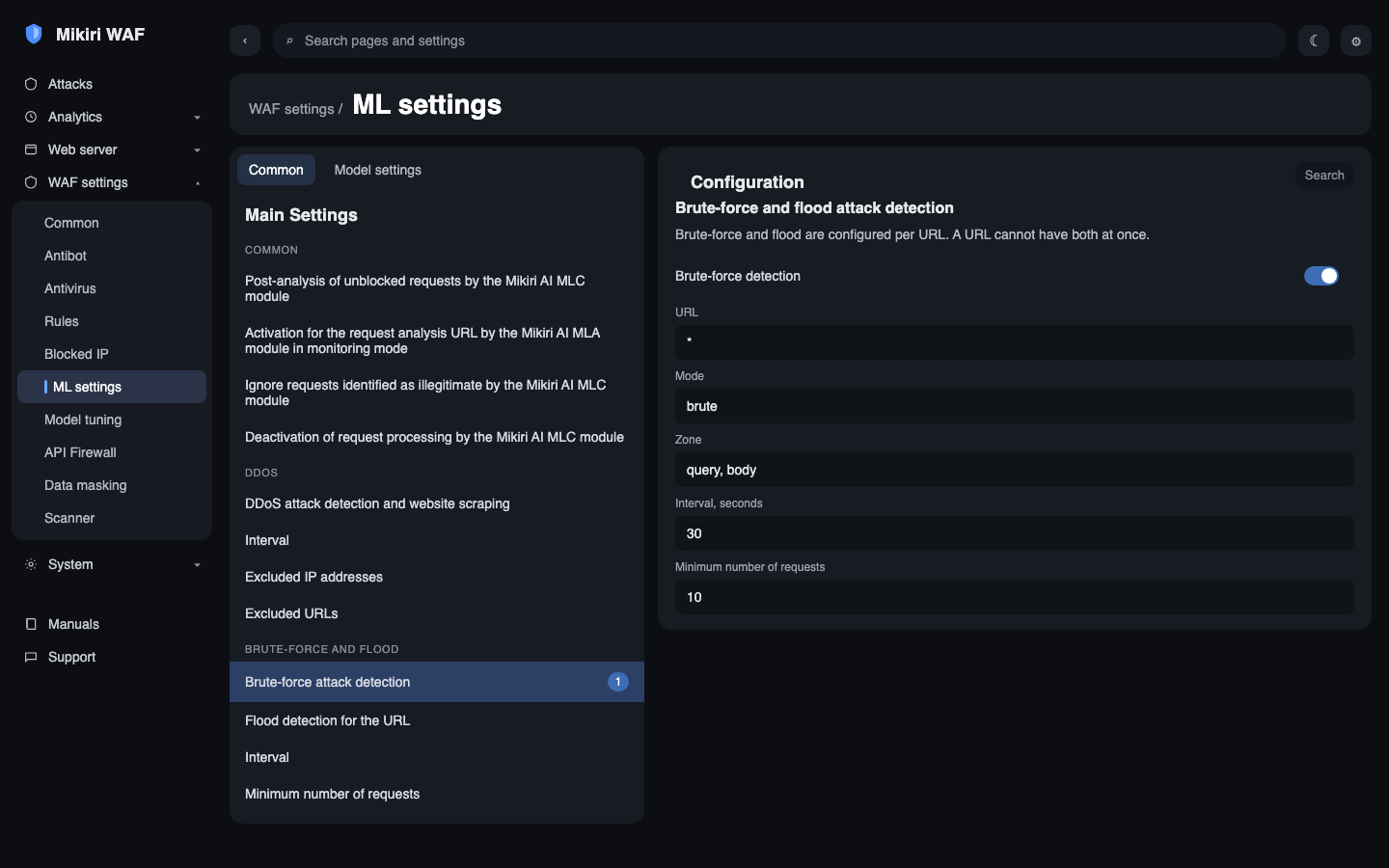
Task: Open Blocked IP in the sidebar
Action: coord(112,354)
